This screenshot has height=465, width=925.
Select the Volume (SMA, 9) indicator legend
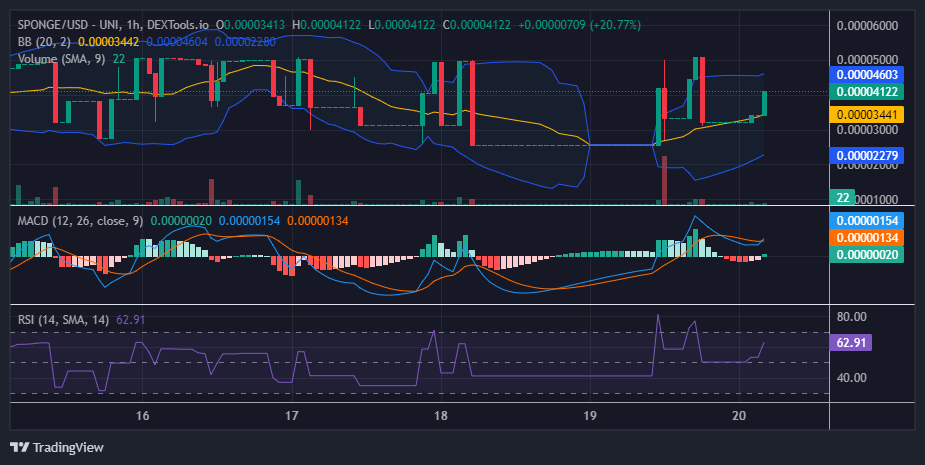63,59
